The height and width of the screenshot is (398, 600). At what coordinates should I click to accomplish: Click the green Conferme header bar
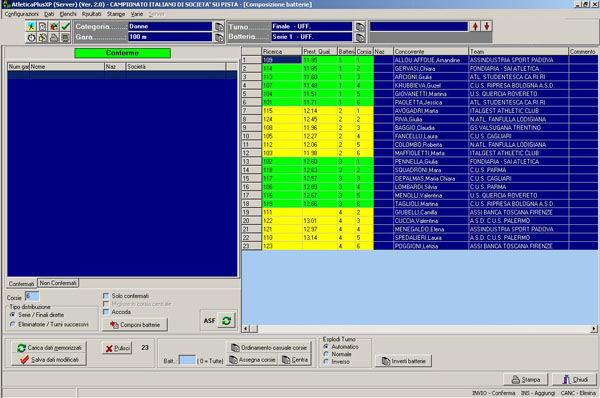pos(122,53)
